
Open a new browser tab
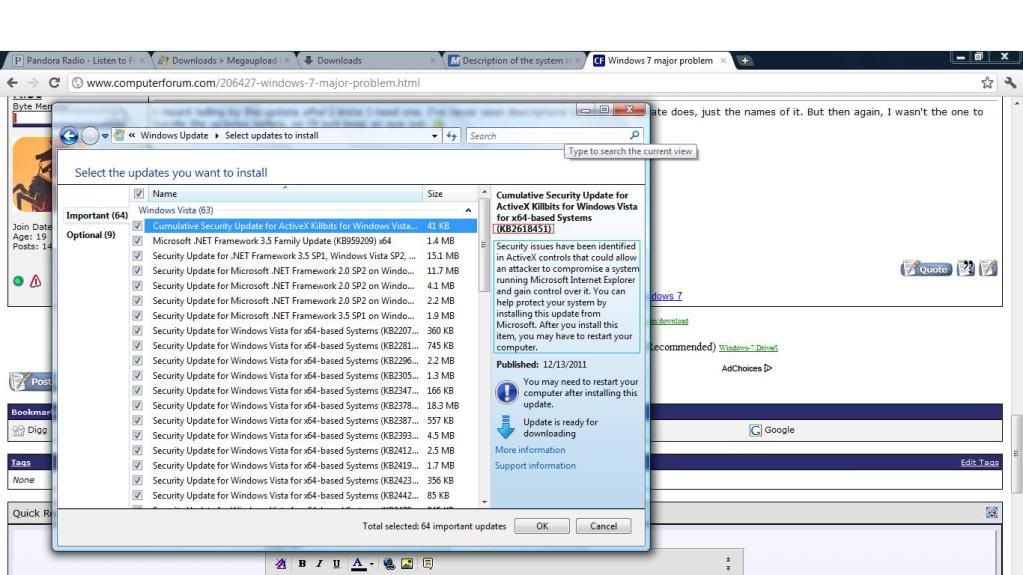click(744, 61)
